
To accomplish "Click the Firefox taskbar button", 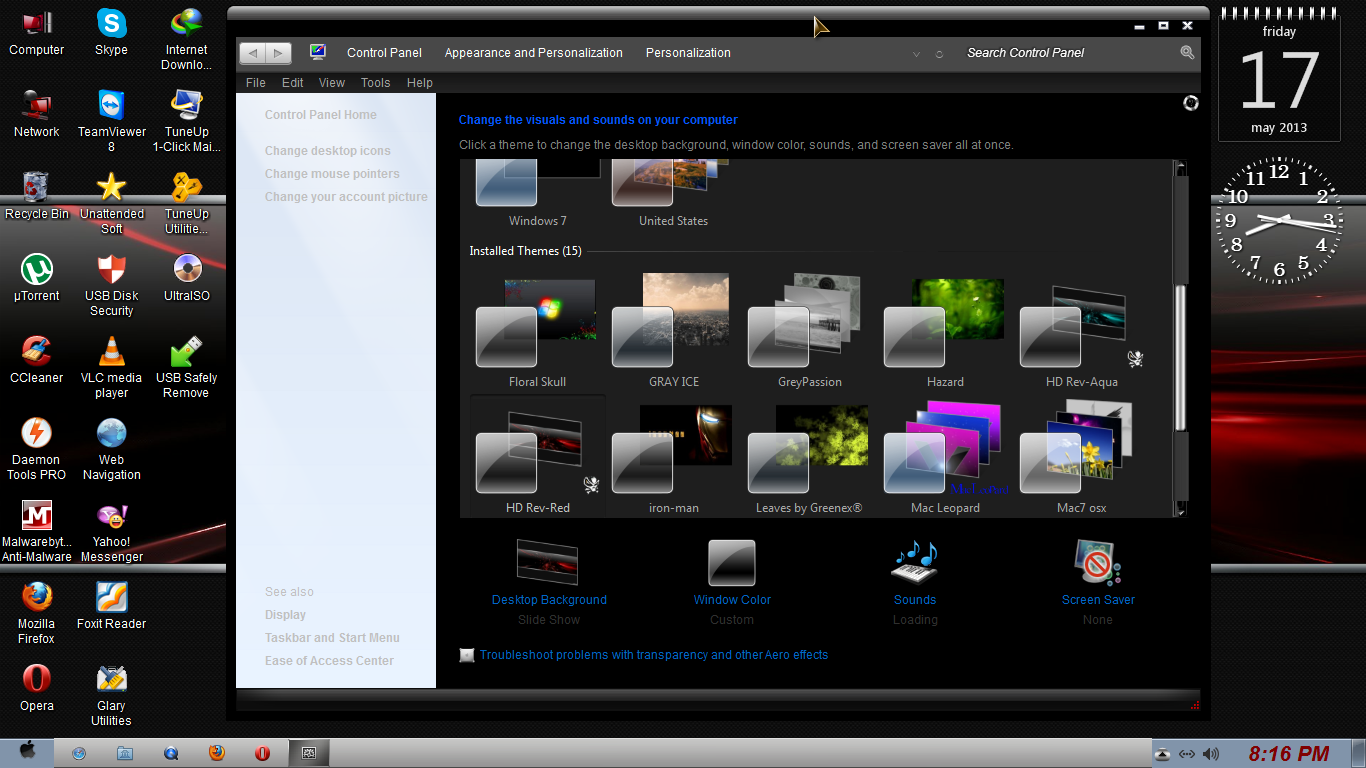I will coord(217,753).
